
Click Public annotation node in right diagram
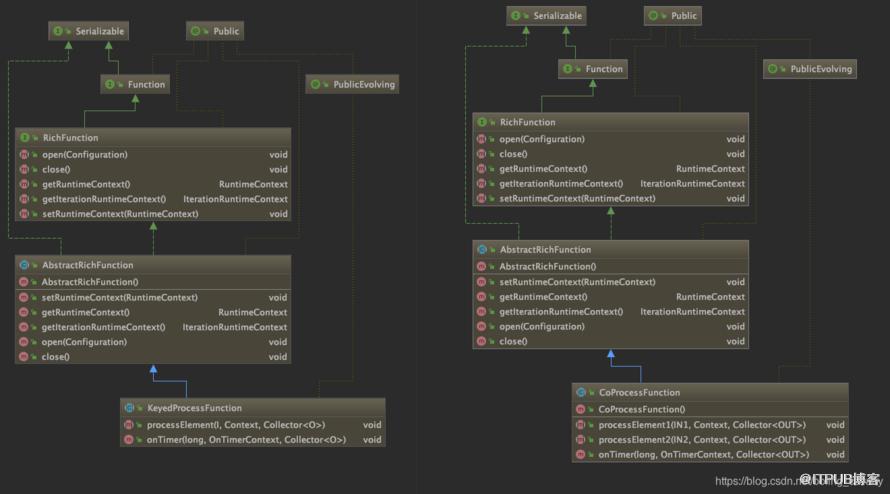[x=673, y=16]
